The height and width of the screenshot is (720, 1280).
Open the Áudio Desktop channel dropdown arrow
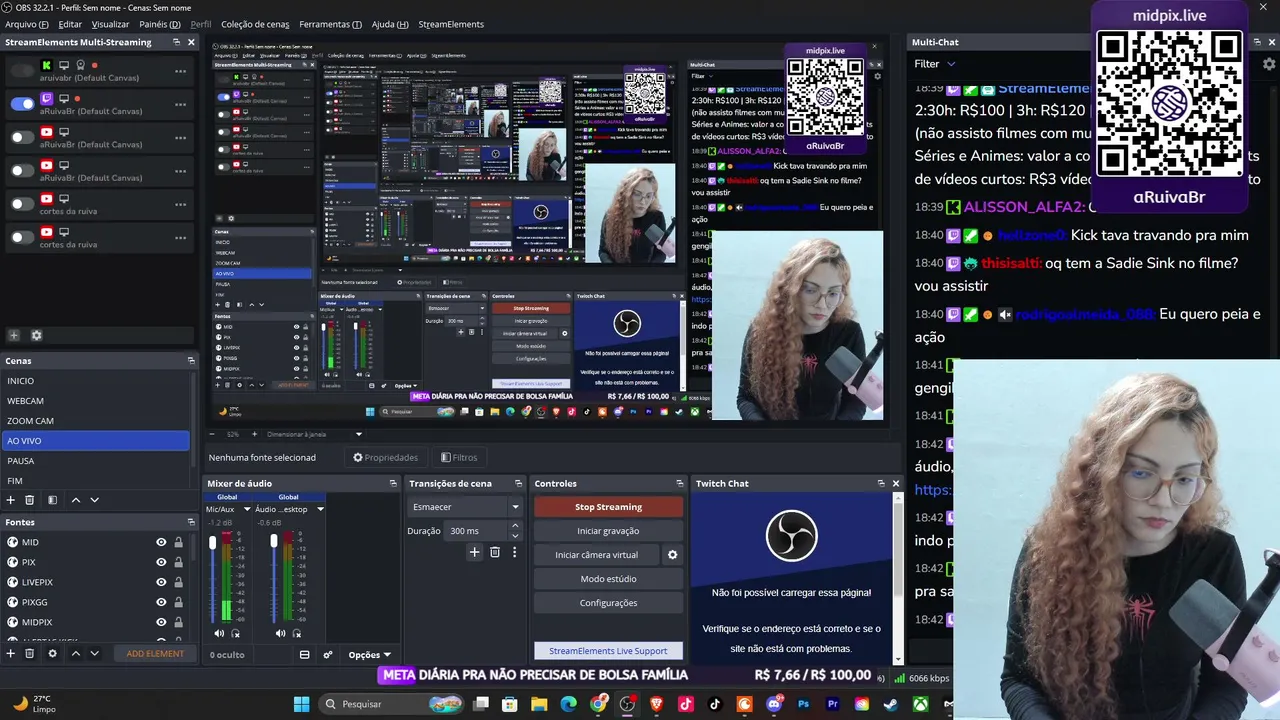pos(320,509)
